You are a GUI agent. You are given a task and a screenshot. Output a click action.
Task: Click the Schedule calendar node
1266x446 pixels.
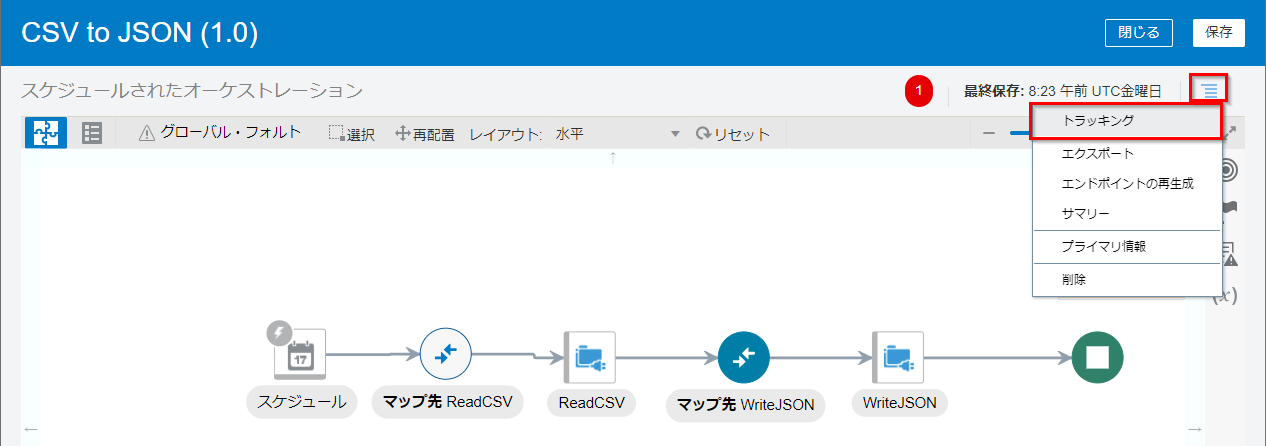click(x=301, y=355)
